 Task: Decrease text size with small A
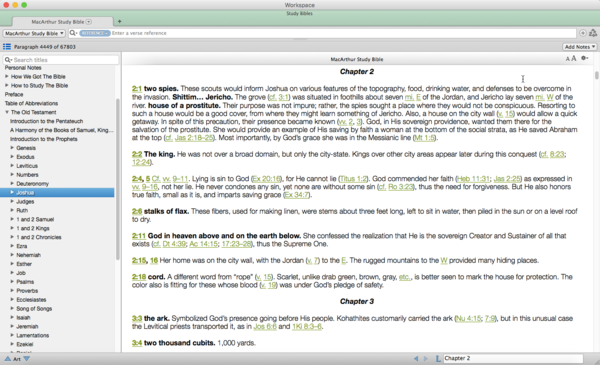567,59
